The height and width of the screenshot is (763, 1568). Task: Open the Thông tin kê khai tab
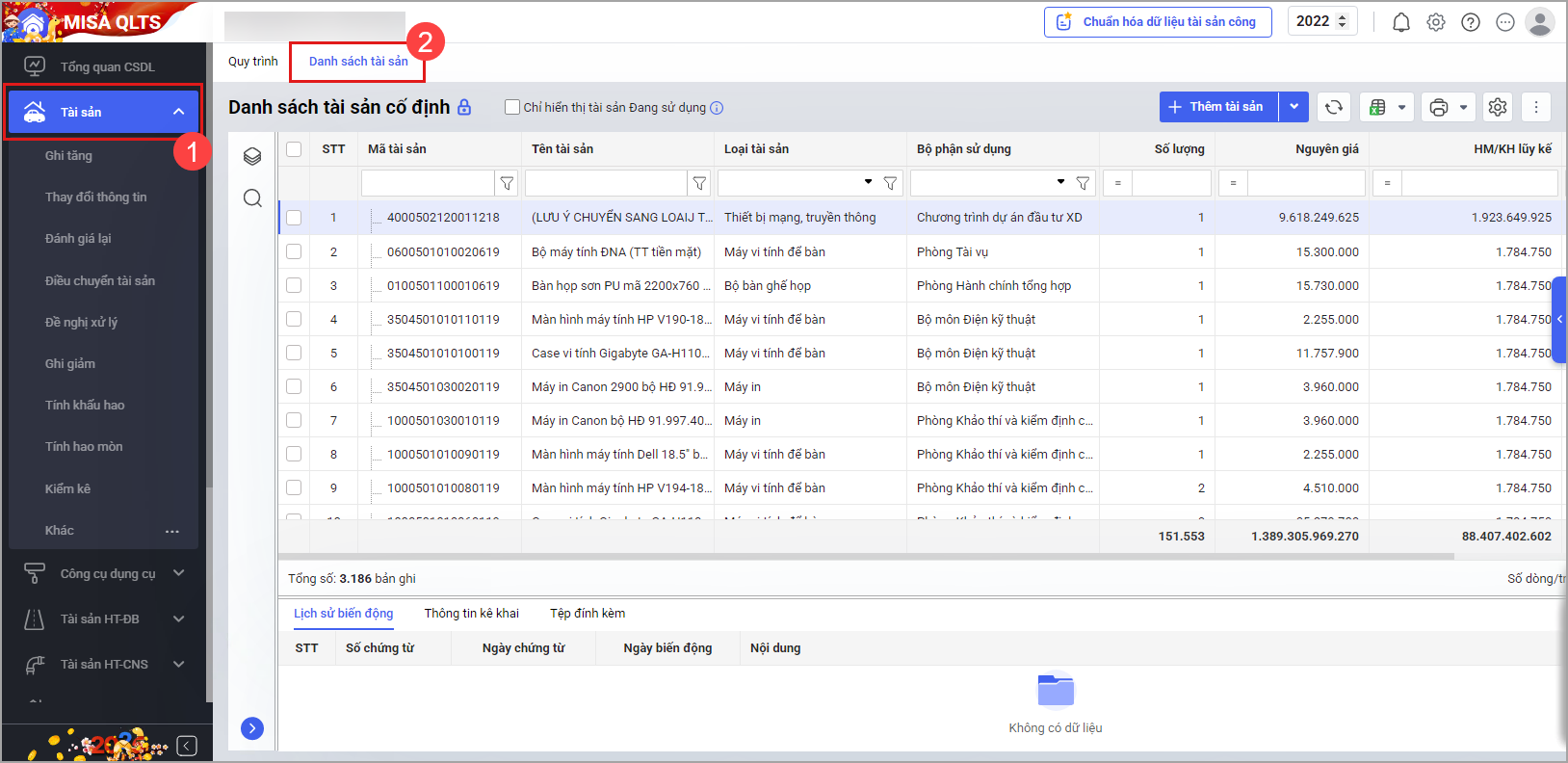pos(471,614)
